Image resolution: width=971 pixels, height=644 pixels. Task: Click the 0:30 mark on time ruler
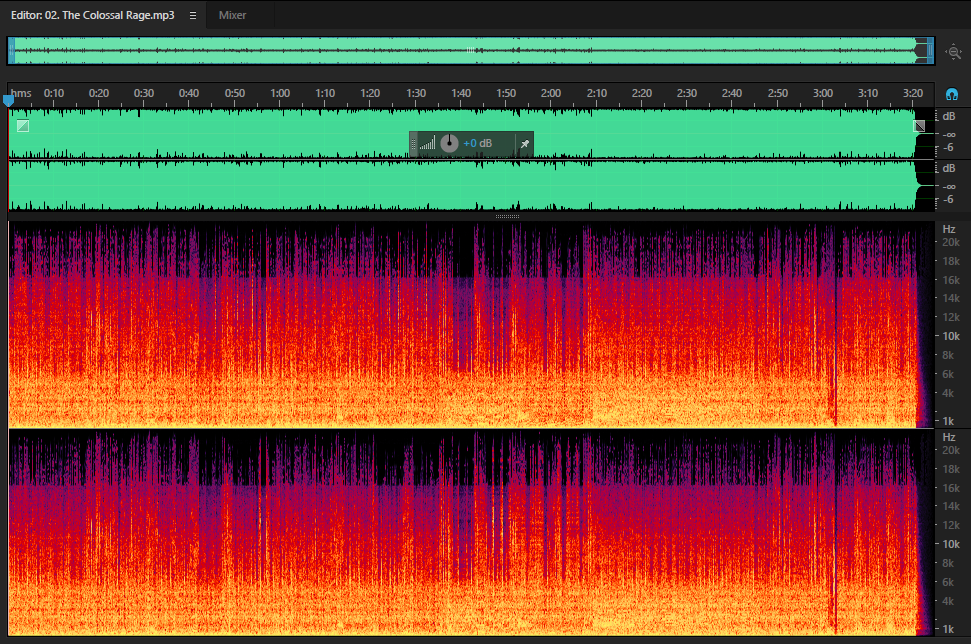click(144, 93)
